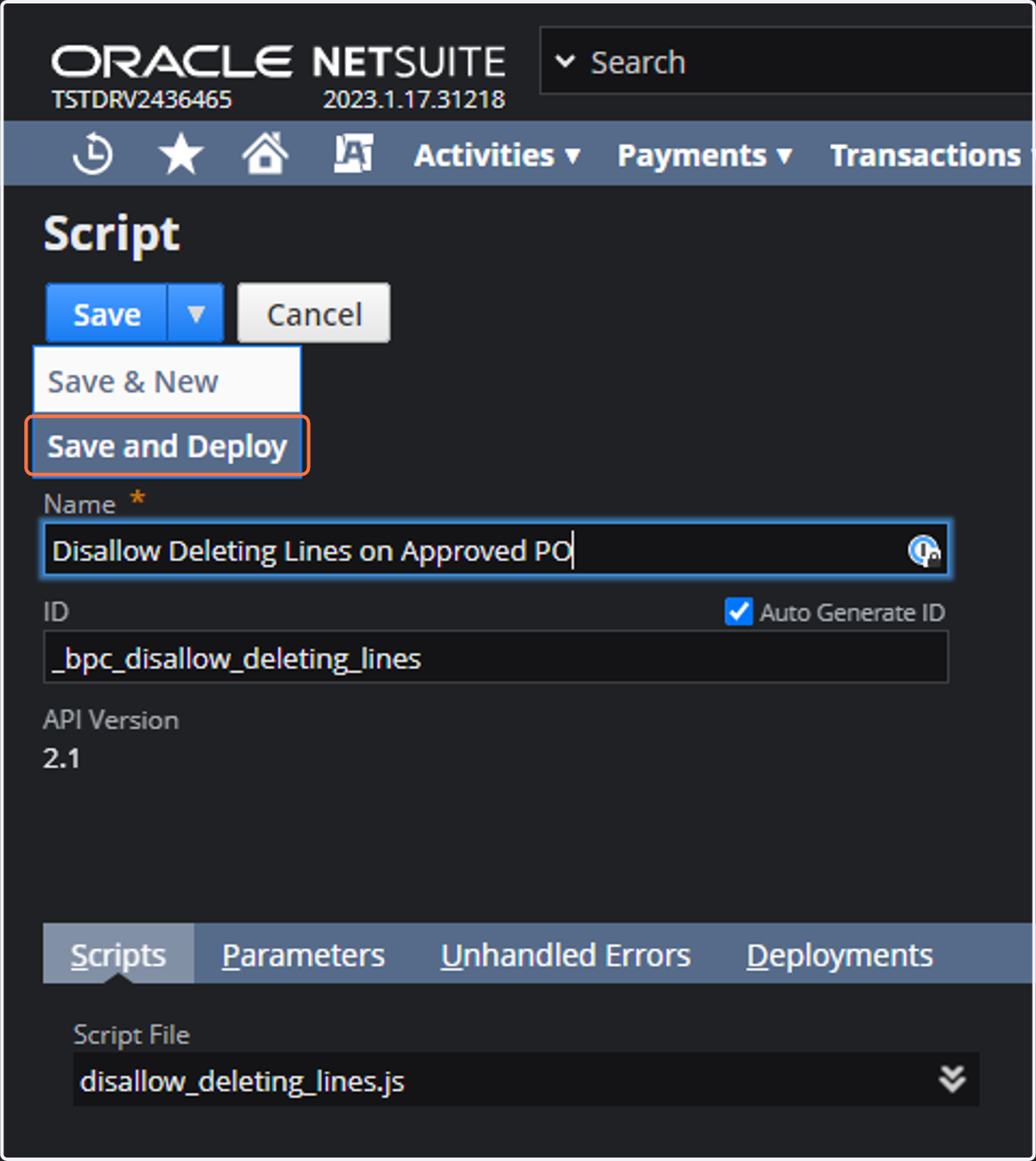This screenshot has width=1036, height=1161.
Task: Open the Save button dropdown arrow
Action: coord(196,313)
